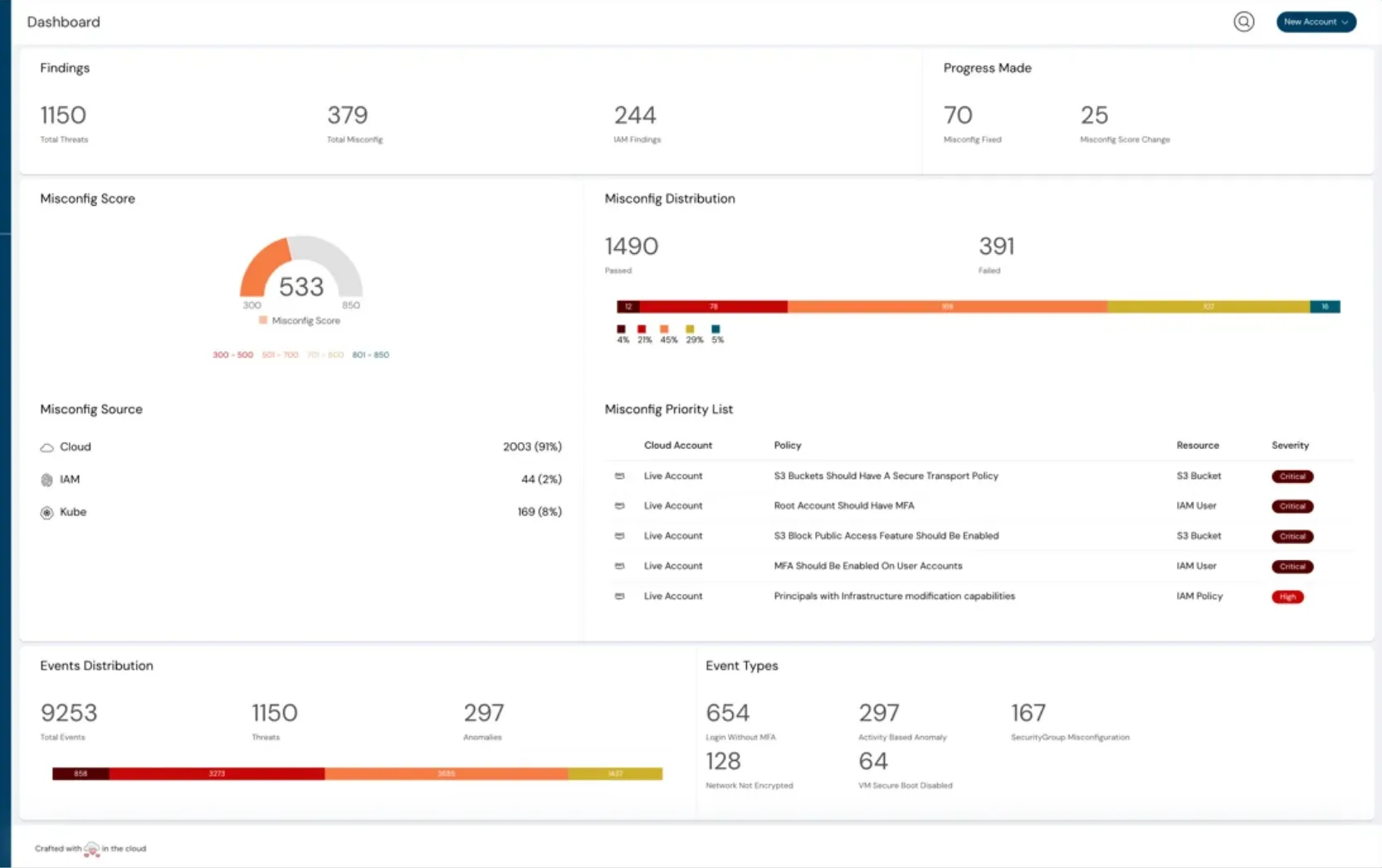Click the High severity badge on the Principals row
Screen dimensions: 1382x868
1287,597
